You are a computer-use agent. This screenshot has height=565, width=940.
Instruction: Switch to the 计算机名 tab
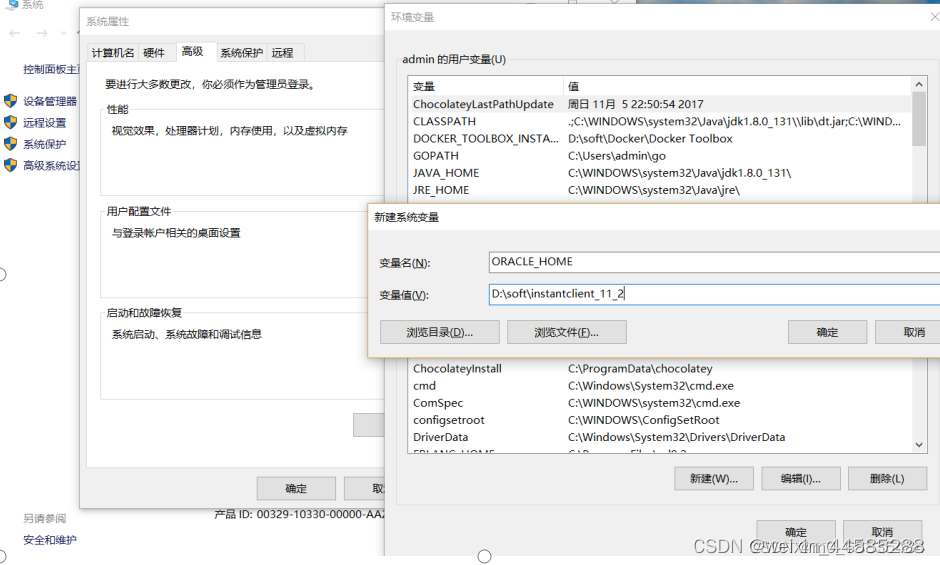point(113,53)
